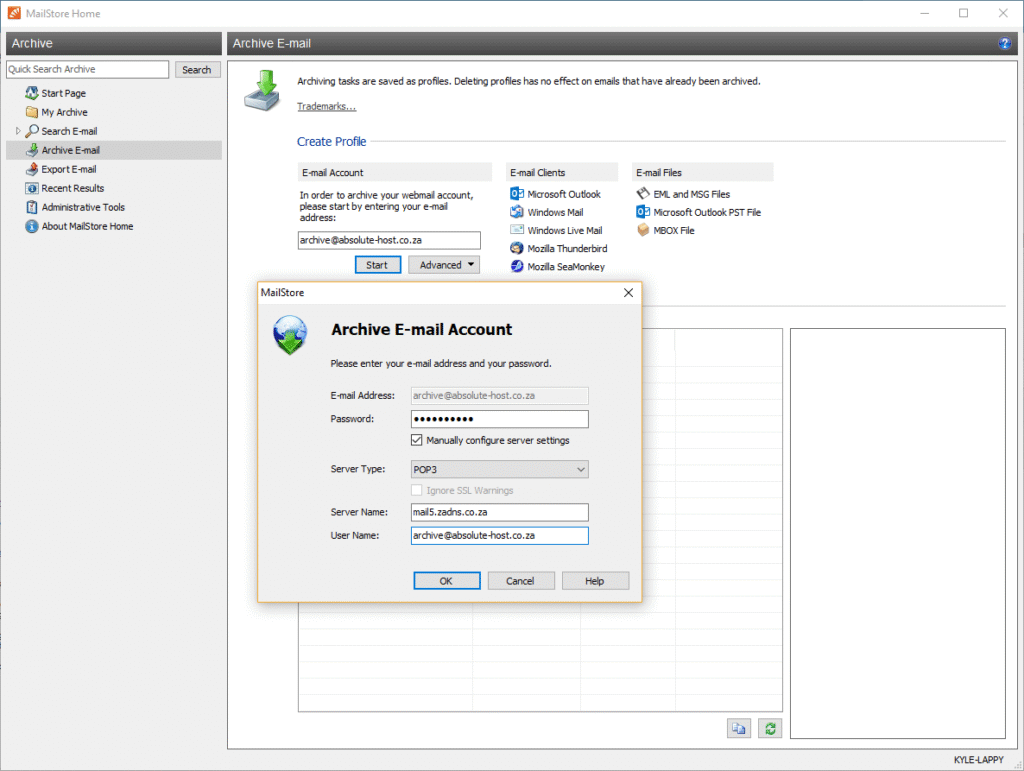Click the Outlook PST File icon

[643, 212]
